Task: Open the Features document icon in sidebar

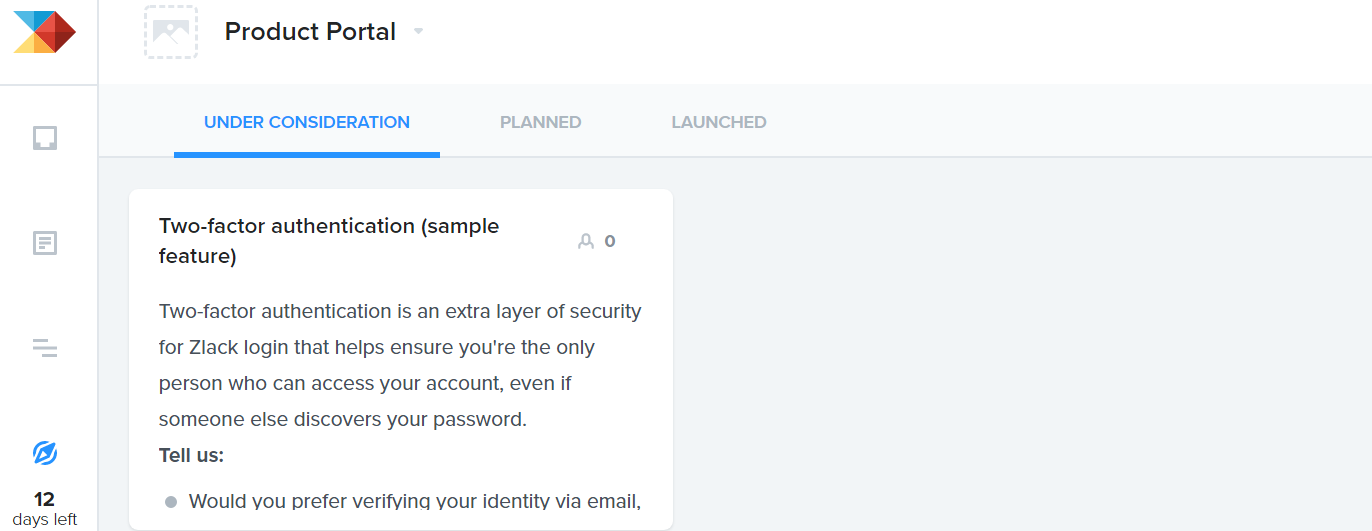Action: point(45,243)
